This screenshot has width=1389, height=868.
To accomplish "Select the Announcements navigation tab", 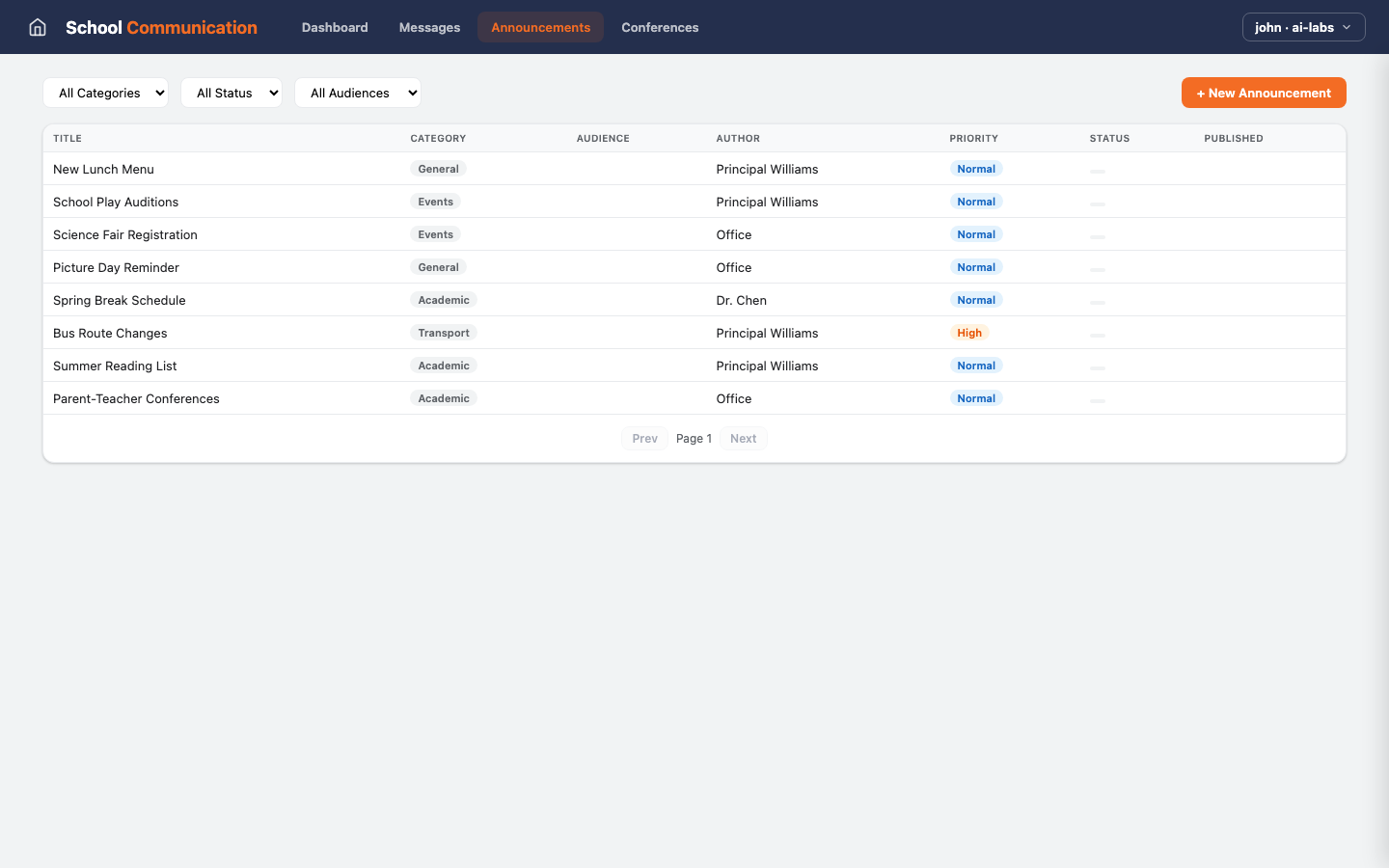I will coord(540,27).
